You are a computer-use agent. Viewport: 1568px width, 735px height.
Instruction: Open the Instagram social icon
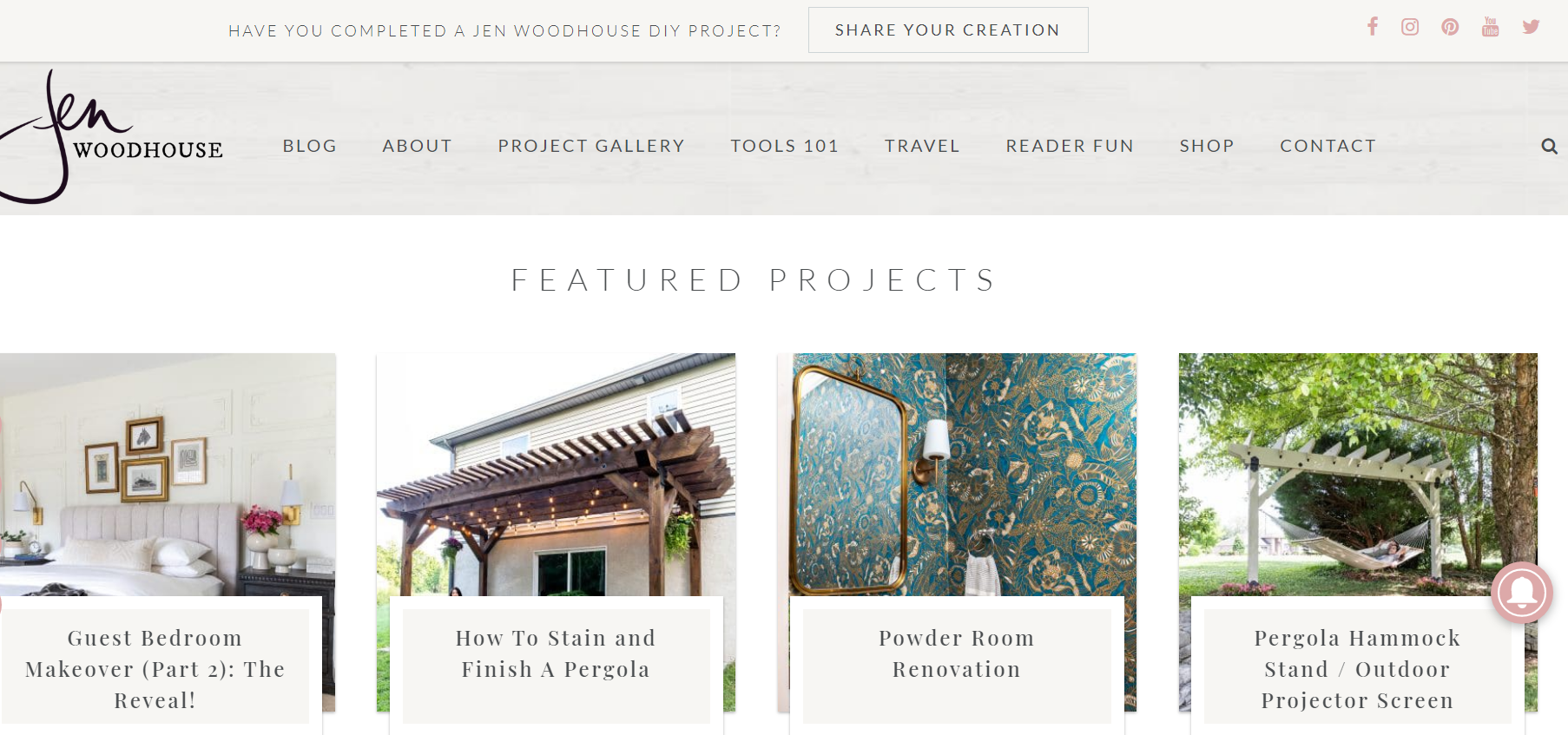coord(1410,27)
